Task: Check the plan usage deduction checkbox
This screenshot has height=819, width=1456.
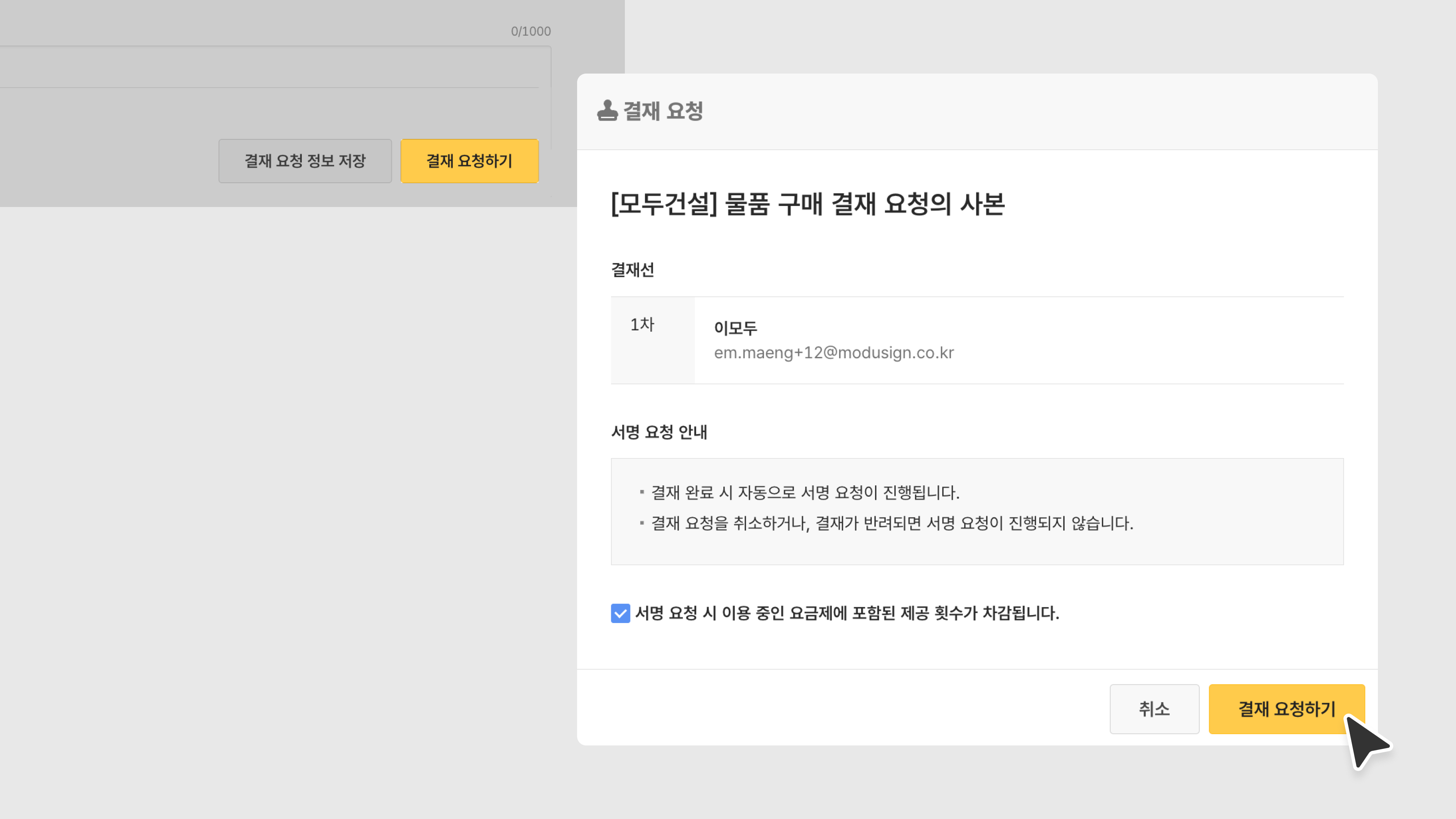Action: click(620, 613)
